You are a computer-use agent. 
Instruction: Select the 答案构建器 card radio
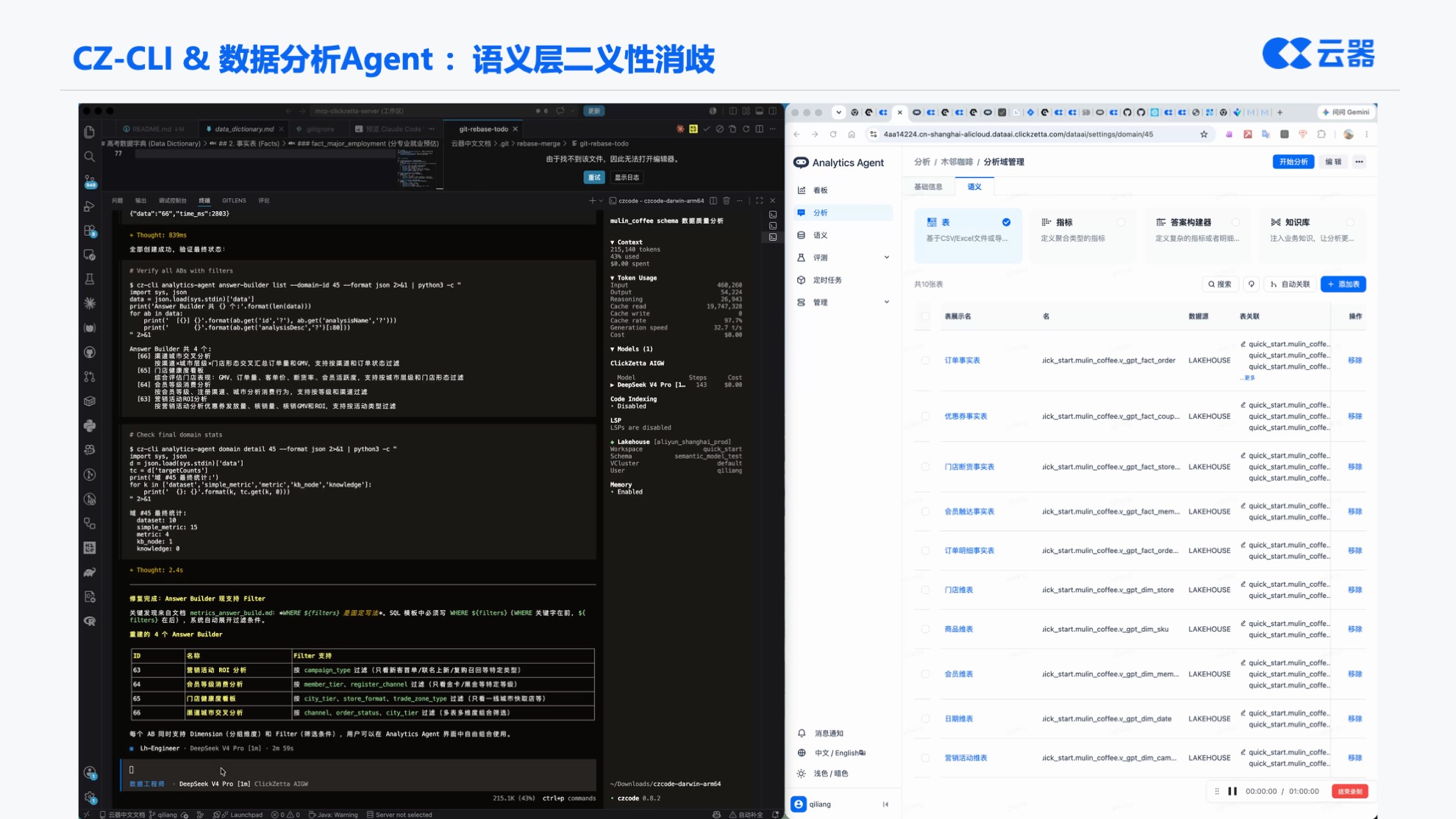pos(1235,222)
